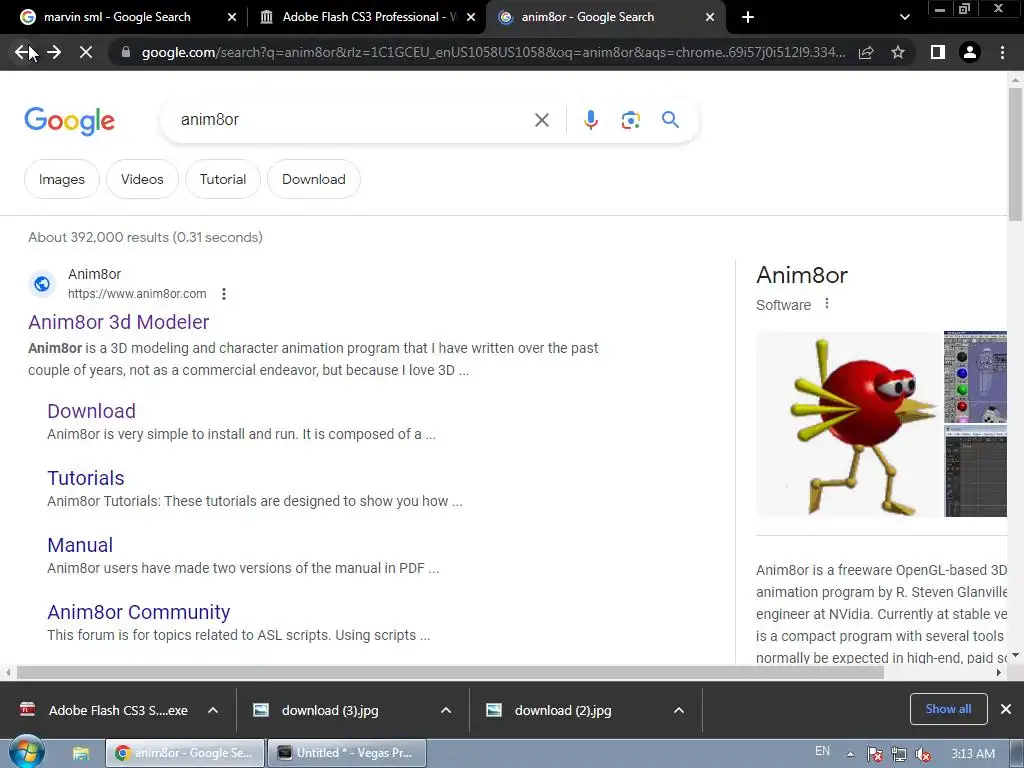Image resolution: width=1024 pixels, height=768 pixels.
Task: Click the padlock site info icon
Action: (126, 52)
